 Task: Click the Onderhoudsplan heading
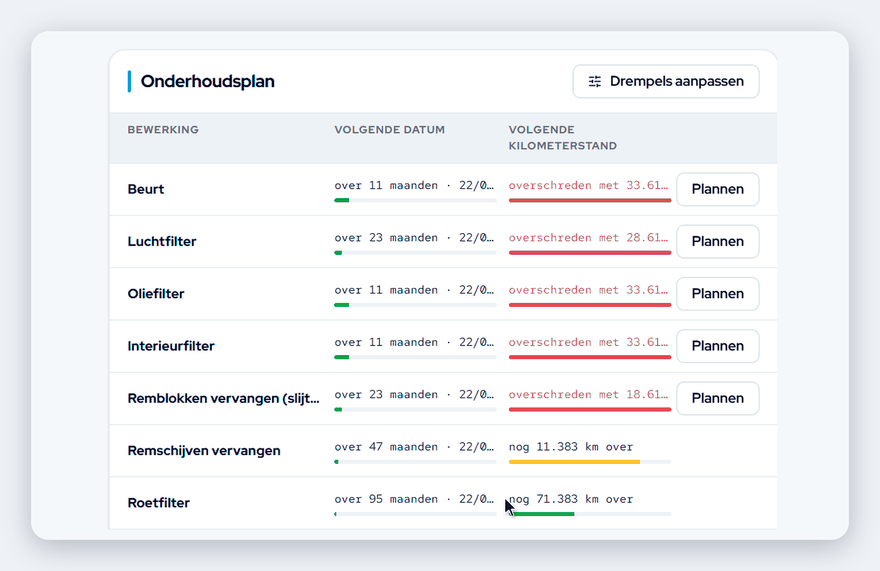[x=208, y=81]
